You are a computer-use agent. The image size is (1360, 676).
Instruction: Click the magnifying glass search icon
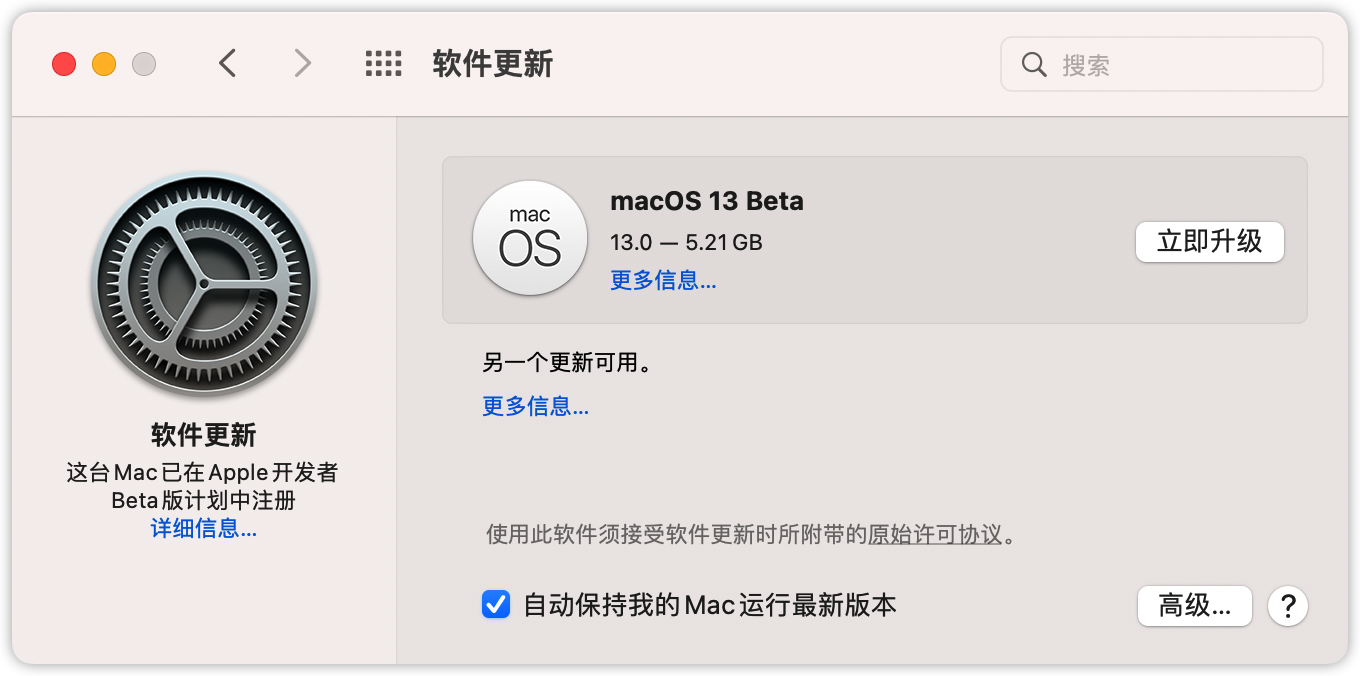[x=1033, y=65]
